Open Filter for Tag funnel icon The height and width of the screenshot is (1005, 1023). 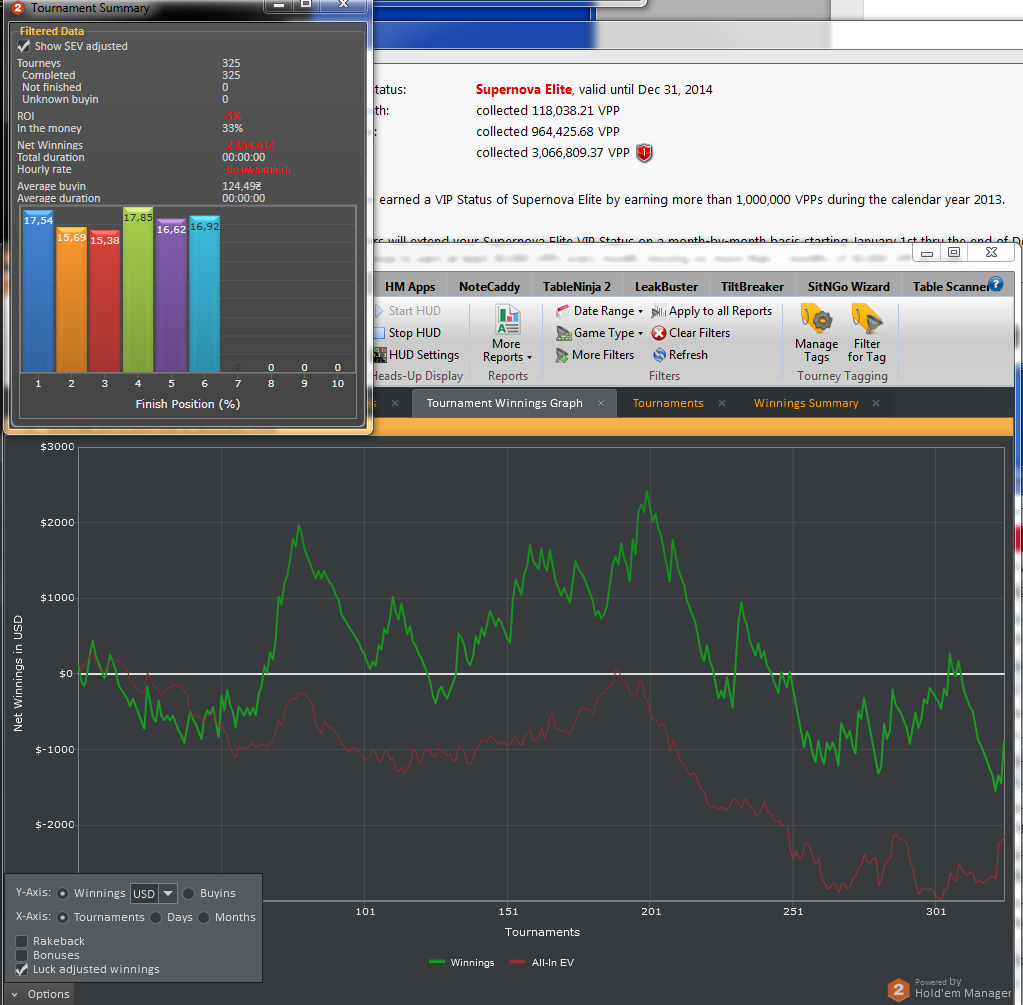866,320
